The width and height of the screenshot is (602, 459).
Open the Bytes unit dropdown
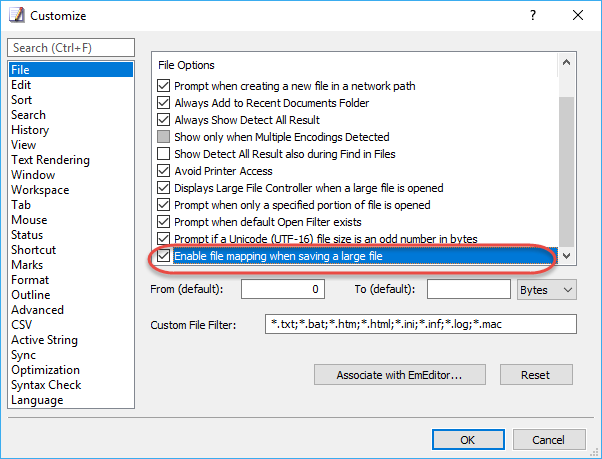(x=547, y=290)
